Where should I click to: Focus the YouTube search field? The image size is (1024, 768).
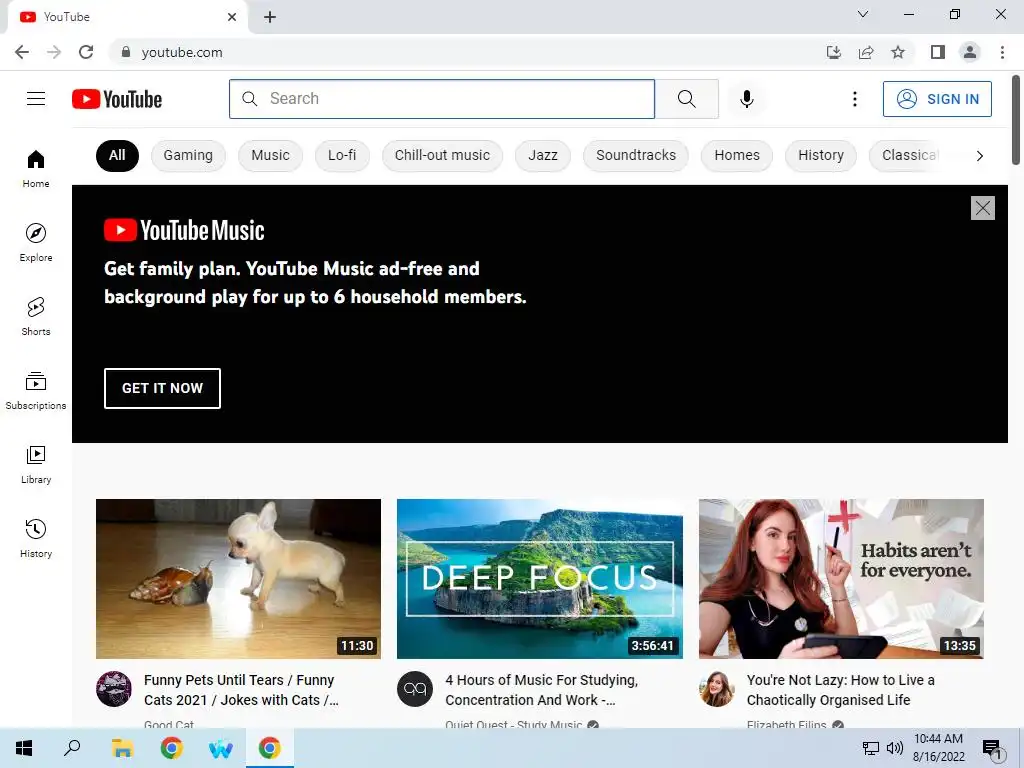pos(442,99)
